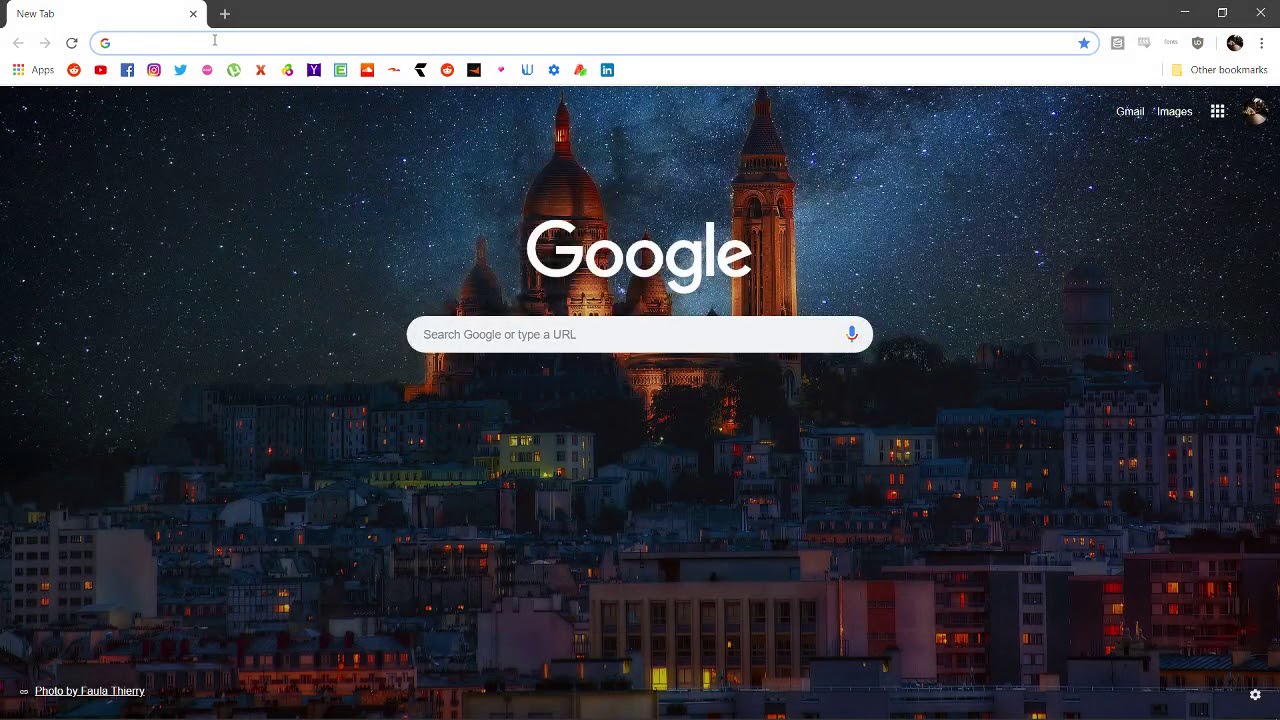This screenshot has width=1280, height=720.
Task: Open the green E square bookmark
Action: (x=340, y=70)
